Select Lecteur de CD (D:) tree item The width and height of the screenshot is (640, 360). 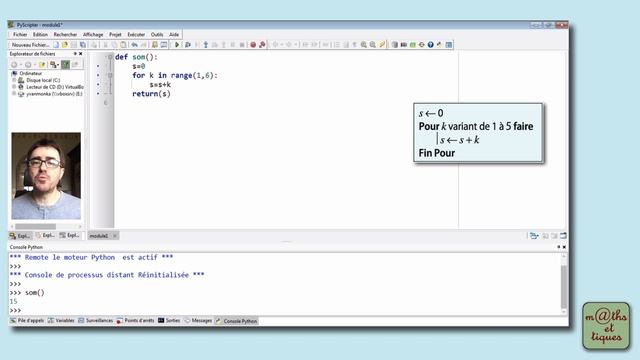pos(55,87)
